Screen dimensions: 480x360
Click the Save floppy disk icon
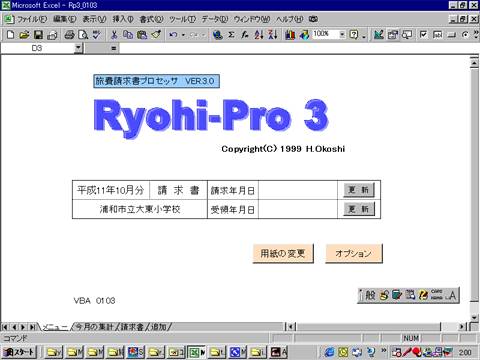coord(39,35)
